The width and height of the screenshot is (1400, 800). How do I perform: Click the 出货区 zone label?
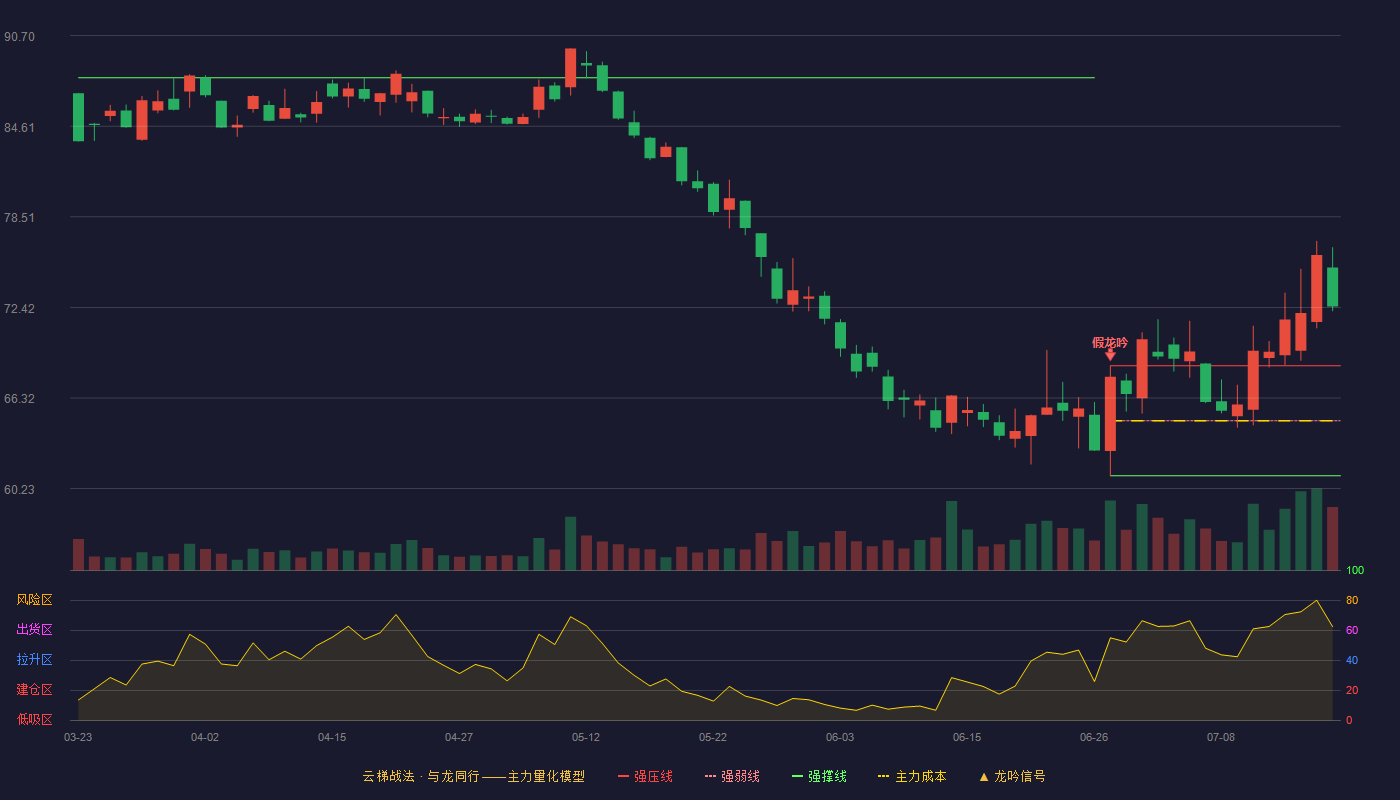coord(34,630)
